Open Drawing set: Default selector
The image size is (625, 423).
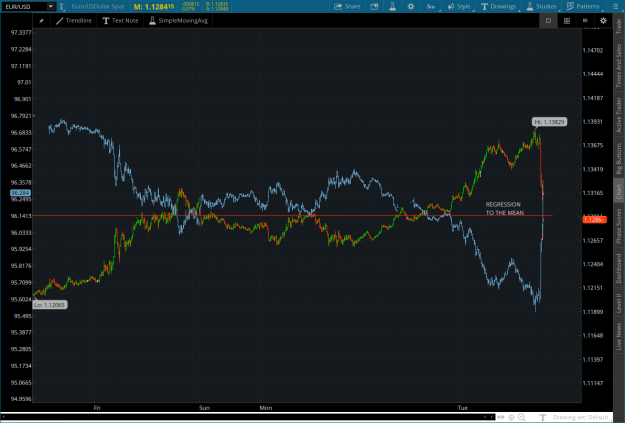pos(580,417)
